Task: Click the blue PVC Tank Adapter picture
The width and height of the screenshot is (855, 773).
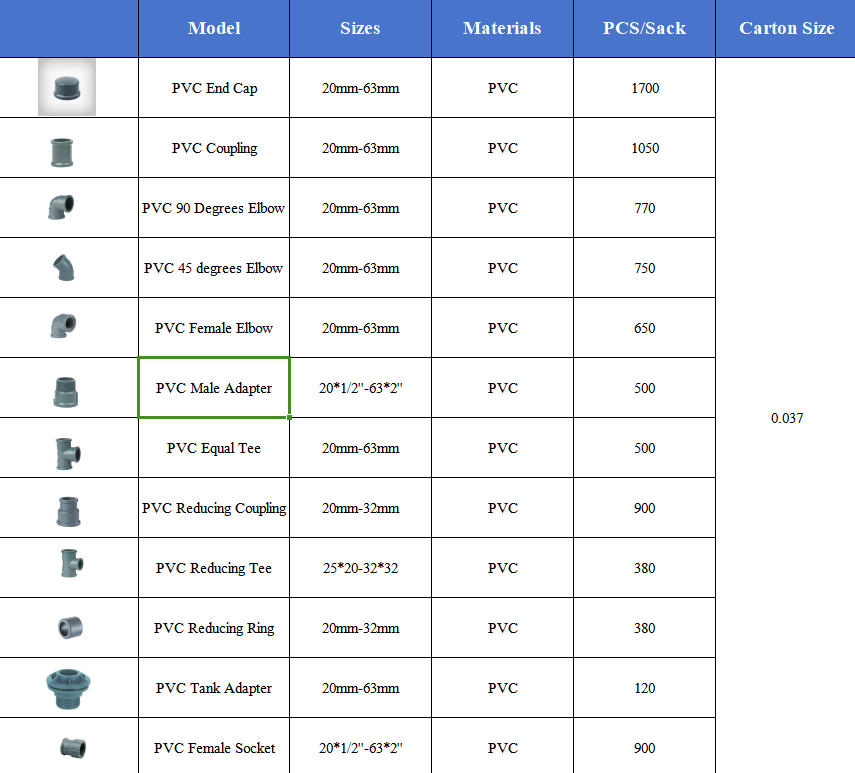Action: point(68,689)
